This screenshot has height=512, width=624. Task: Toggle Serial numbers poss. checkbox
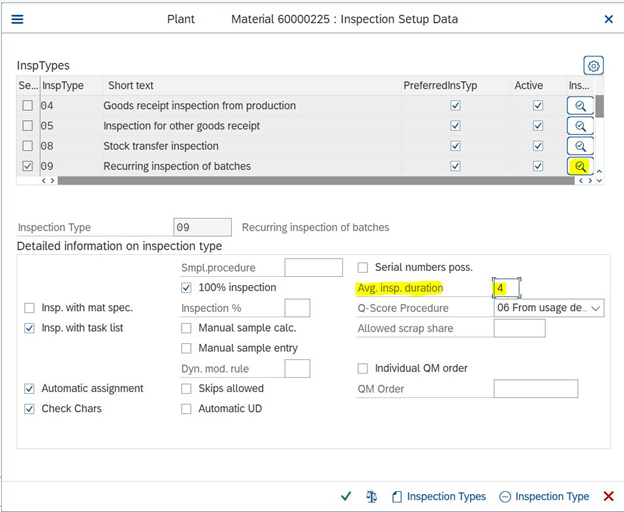coord(363,267)
